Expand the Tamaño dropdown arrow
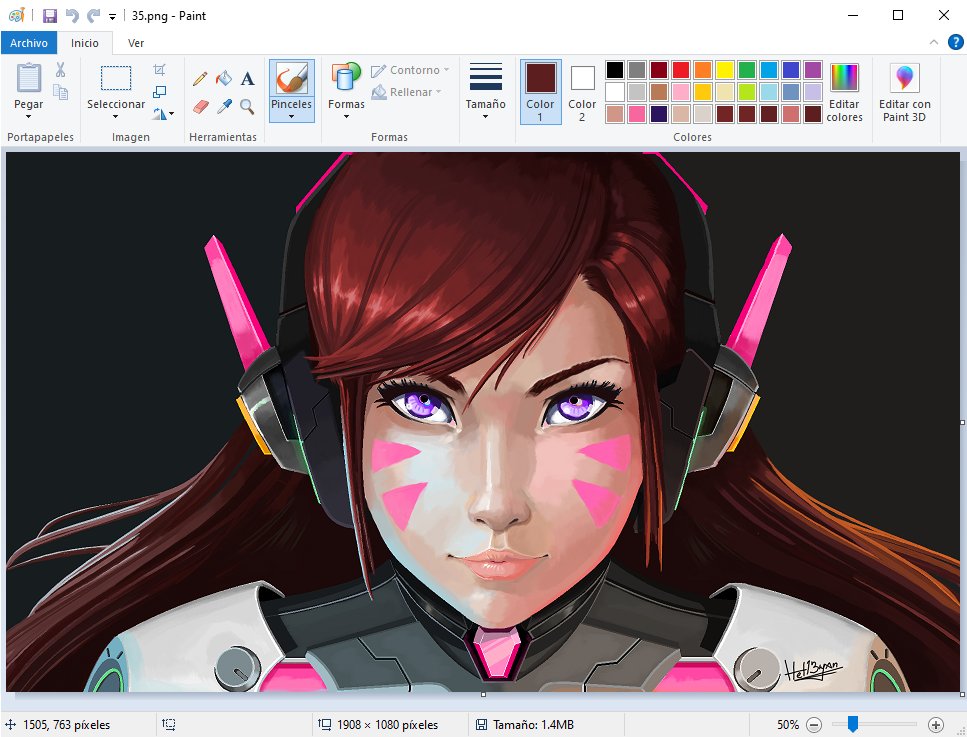The height and width of the screenshot is (737, 967). pos(485,117)
